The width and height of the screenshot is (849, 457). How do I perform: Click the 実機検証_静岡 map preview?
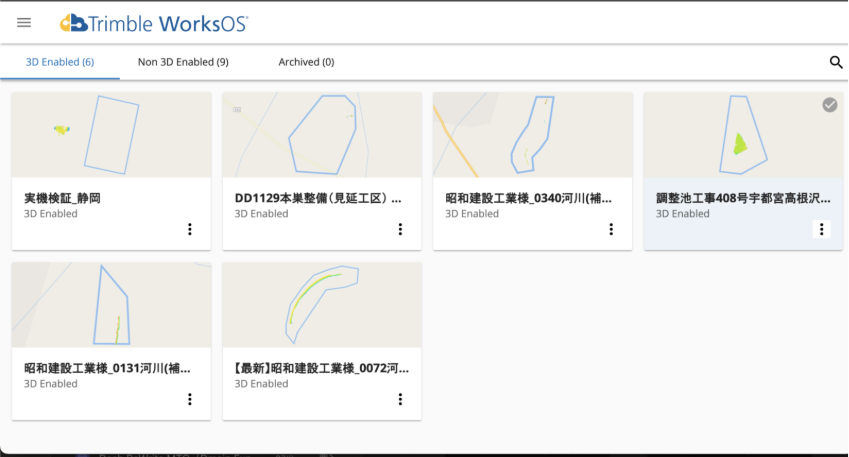(x=111, y=135)
